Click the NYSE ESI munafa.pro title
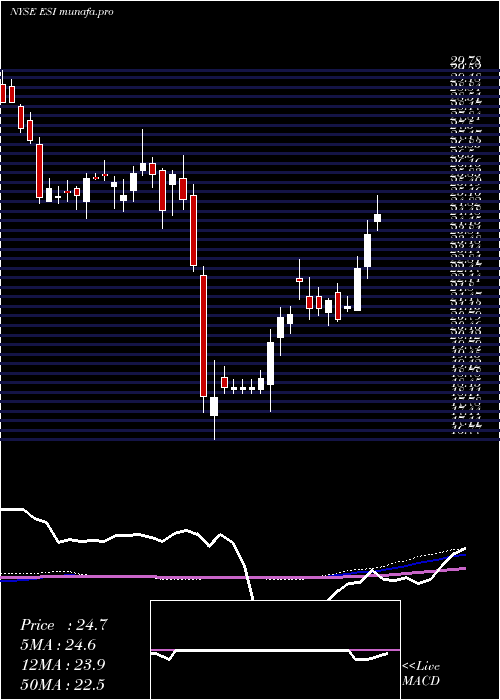 point(61,12)
